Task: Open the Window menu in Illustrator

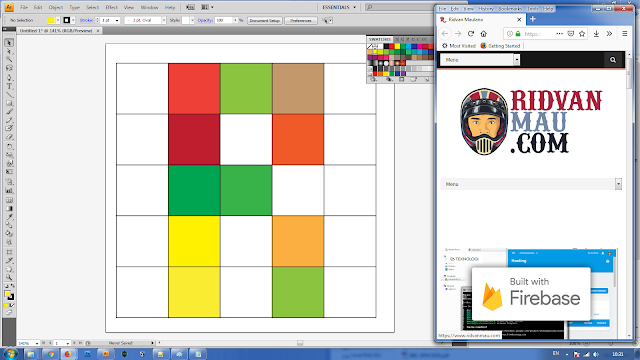Action: (149, 7)
